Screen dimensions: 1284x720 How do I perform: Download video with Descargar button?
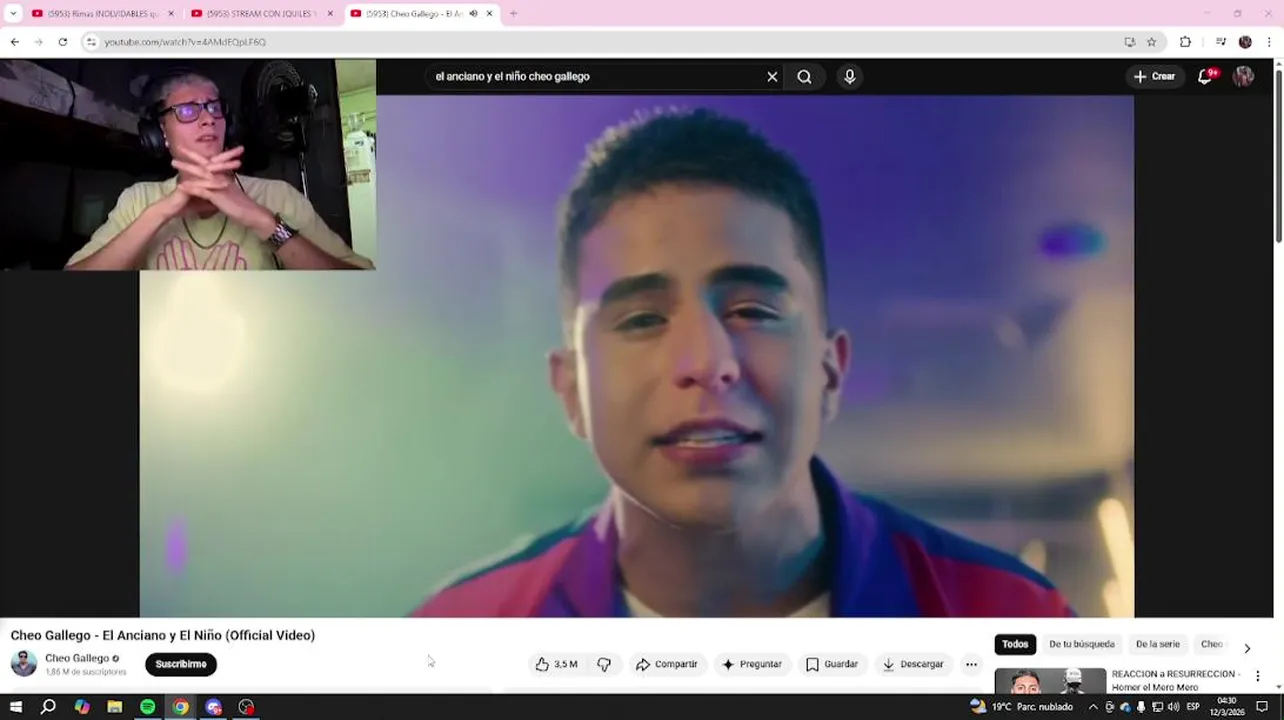912,664
